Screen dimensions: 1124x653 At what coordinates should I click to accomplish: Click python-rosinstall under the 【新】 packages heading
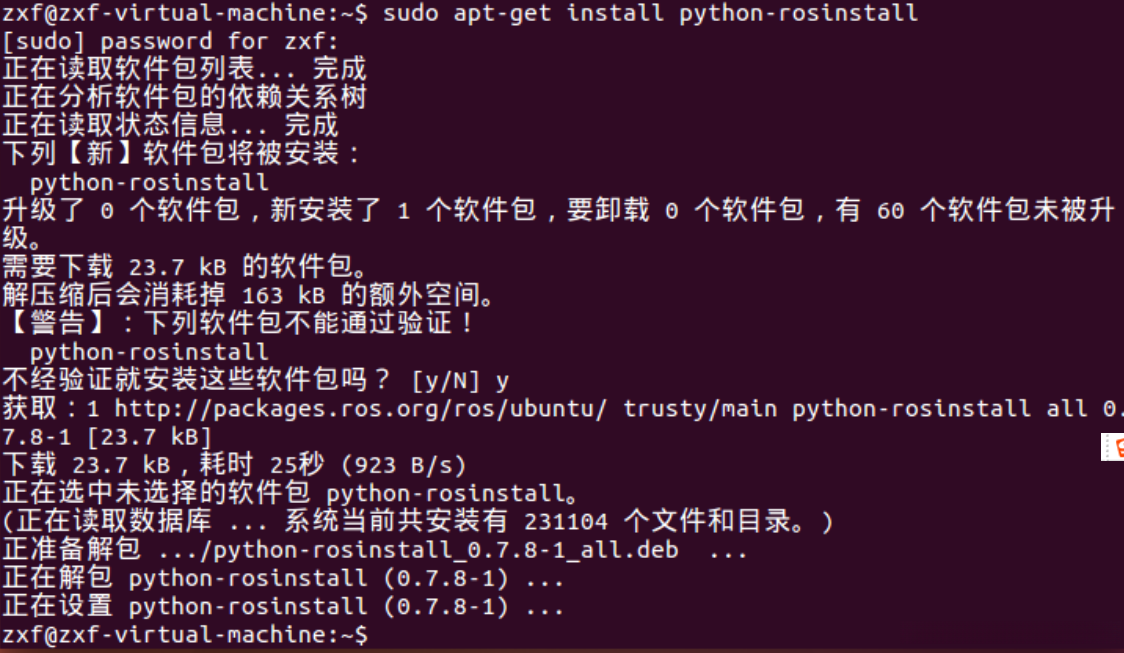[x=149, y=183]
